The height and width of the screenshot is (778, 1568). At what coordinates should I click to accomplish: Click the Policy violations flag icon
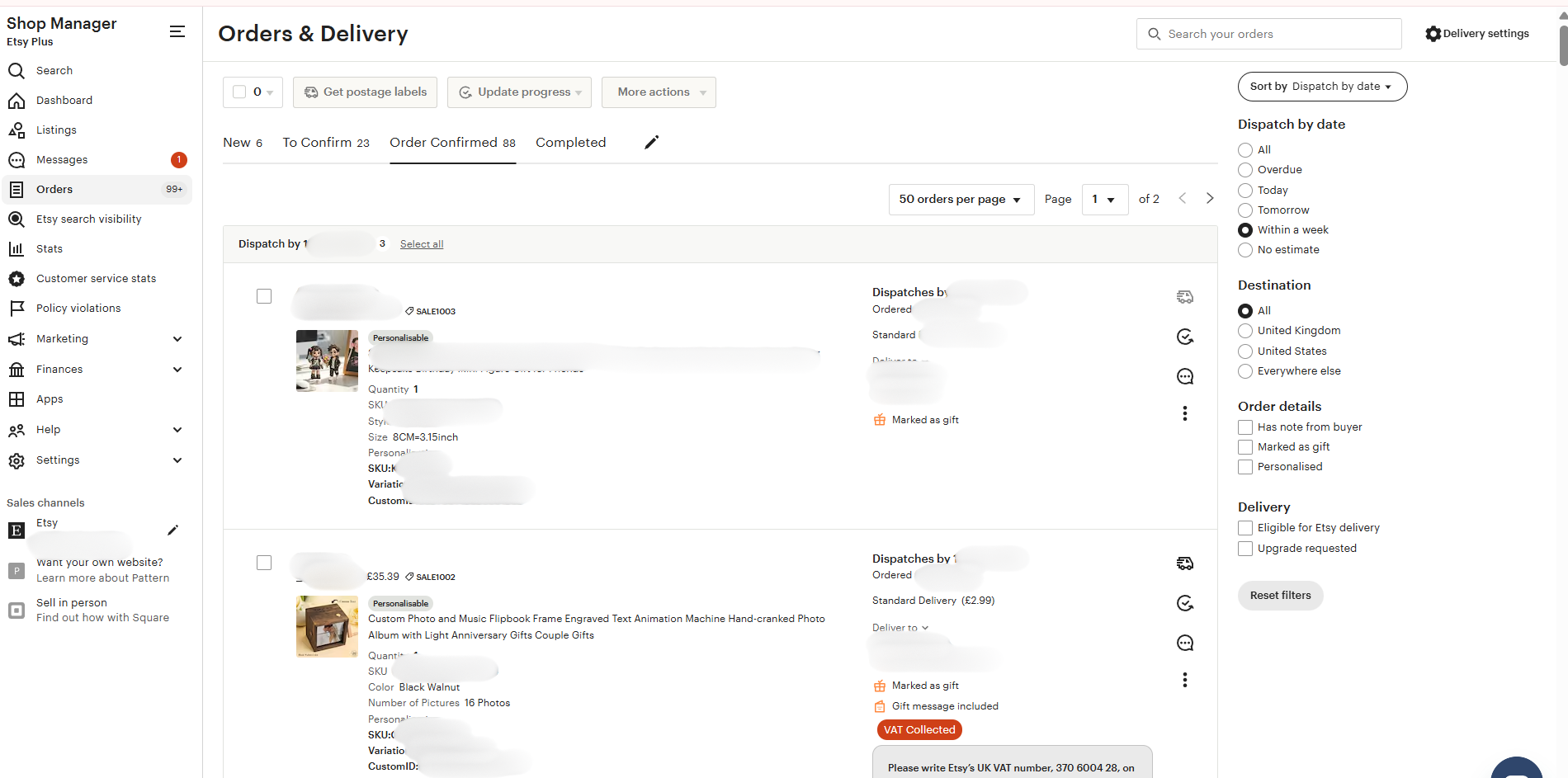[x=17, y=309]
